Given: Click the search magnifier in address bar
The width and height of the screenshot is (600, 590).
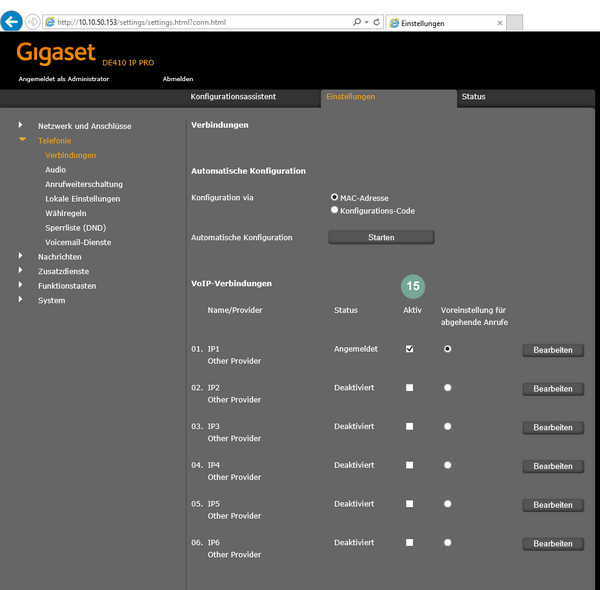Looking at the screenshot, I should (x=357, y=22).
